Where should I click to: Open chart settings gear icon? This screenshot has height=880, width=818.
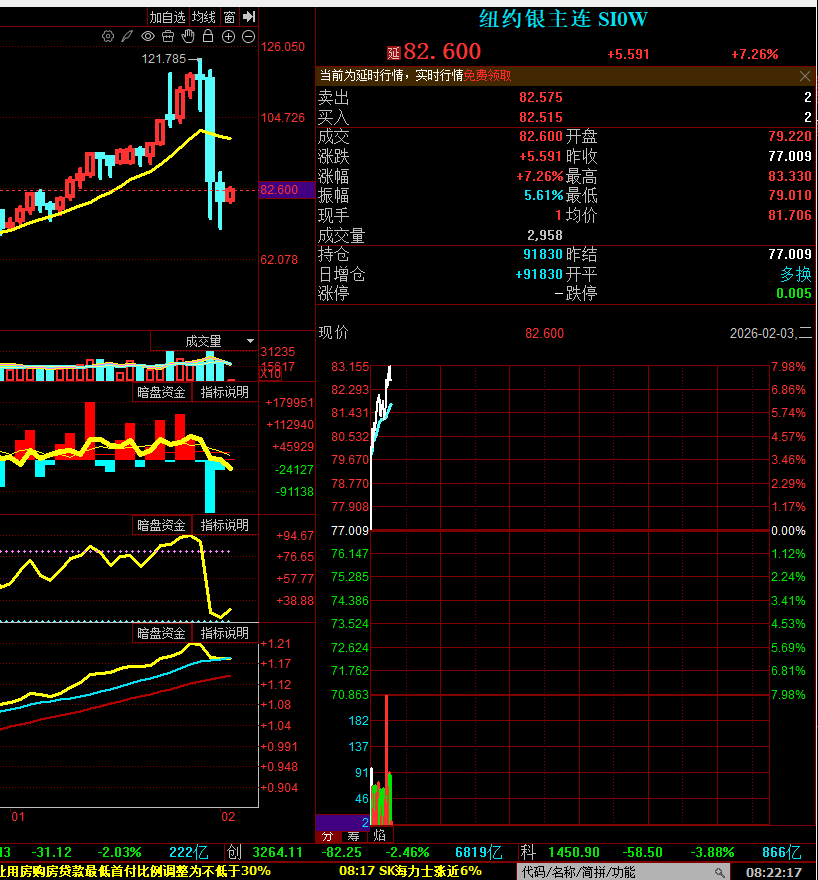click(108, 36)
